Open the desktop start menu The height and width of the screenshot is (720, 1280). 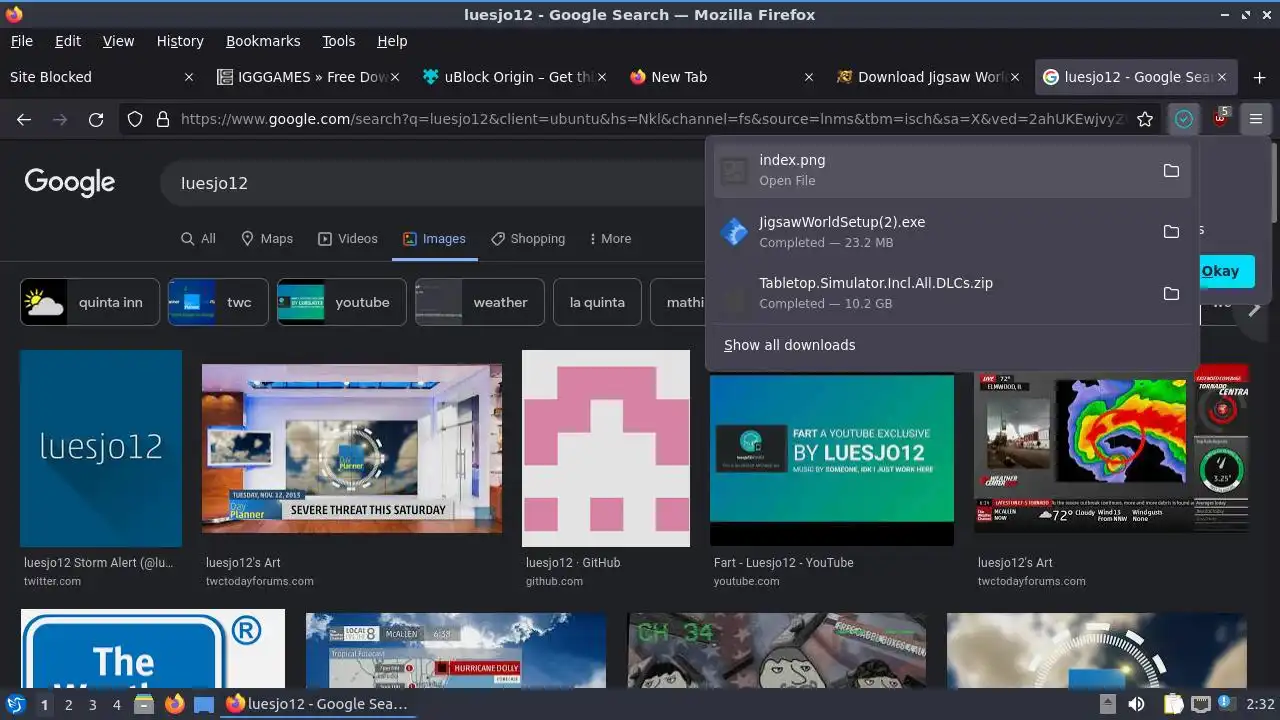16,704
